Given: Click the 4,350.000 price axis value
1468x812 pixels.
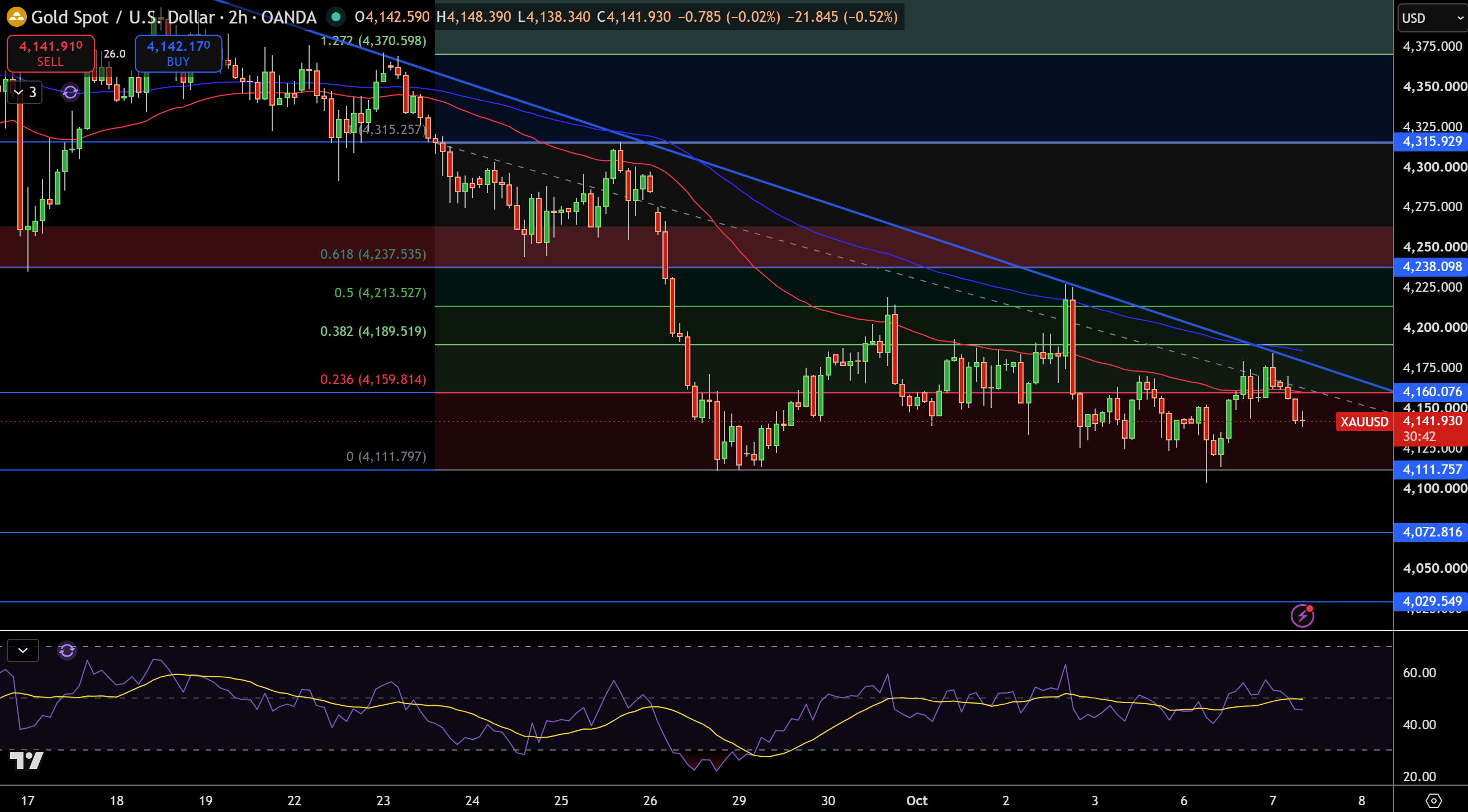Looking at the screenshot, I should [1434, 87].
